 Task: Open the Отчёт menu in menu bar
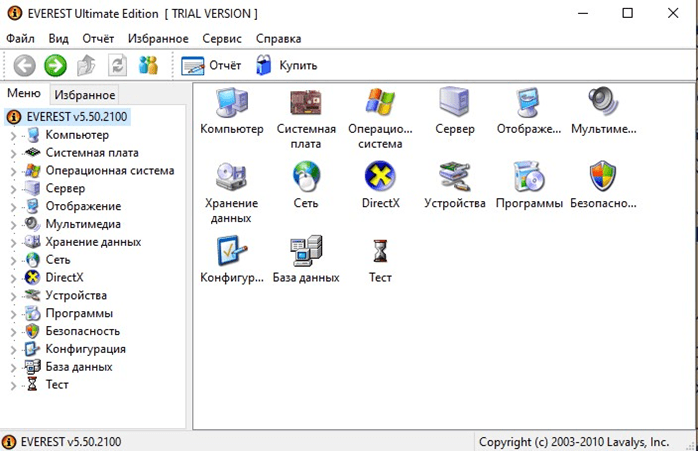98,39
